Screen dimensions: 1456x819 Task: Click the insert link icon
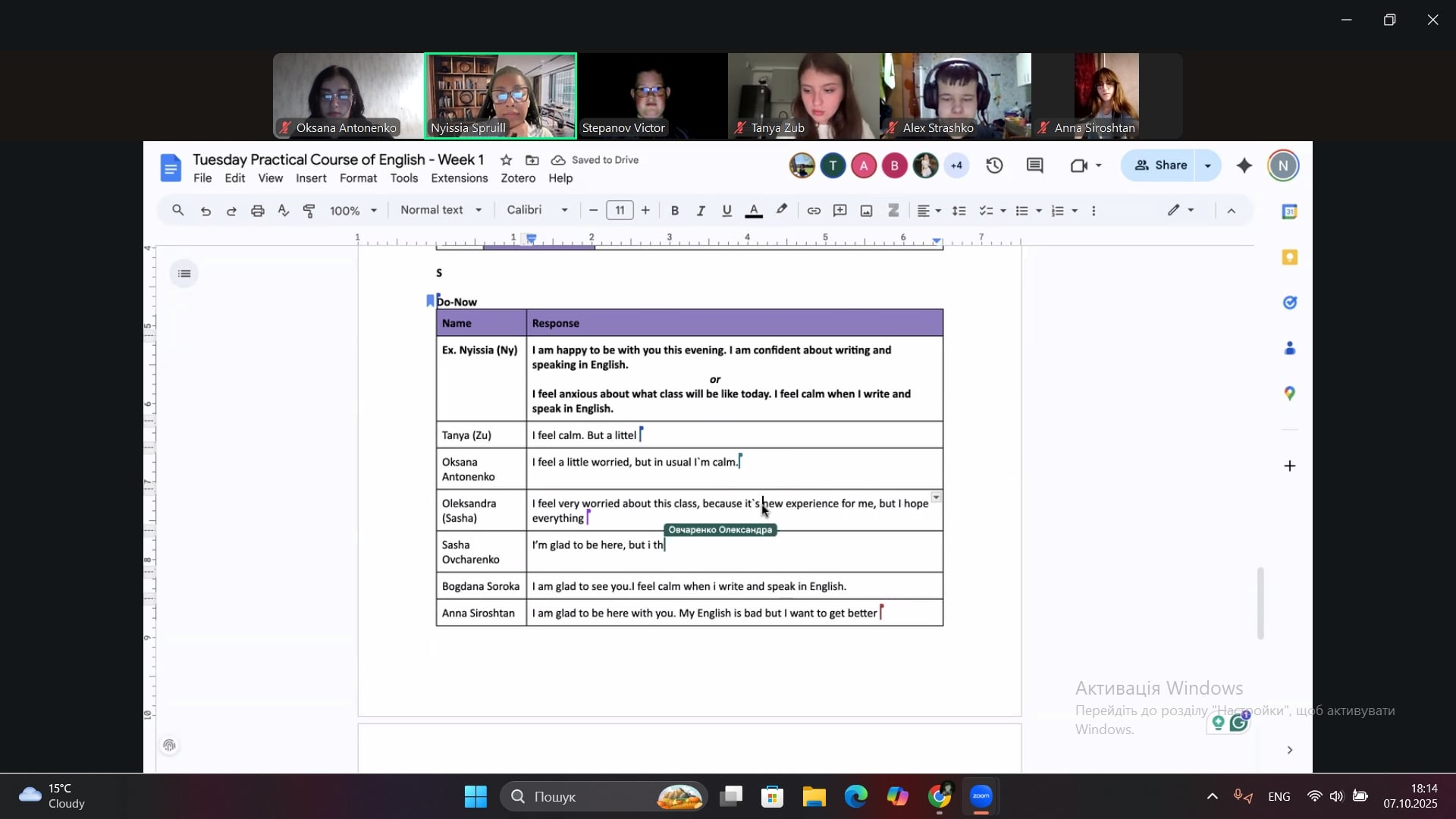click(x=814, y=211)
